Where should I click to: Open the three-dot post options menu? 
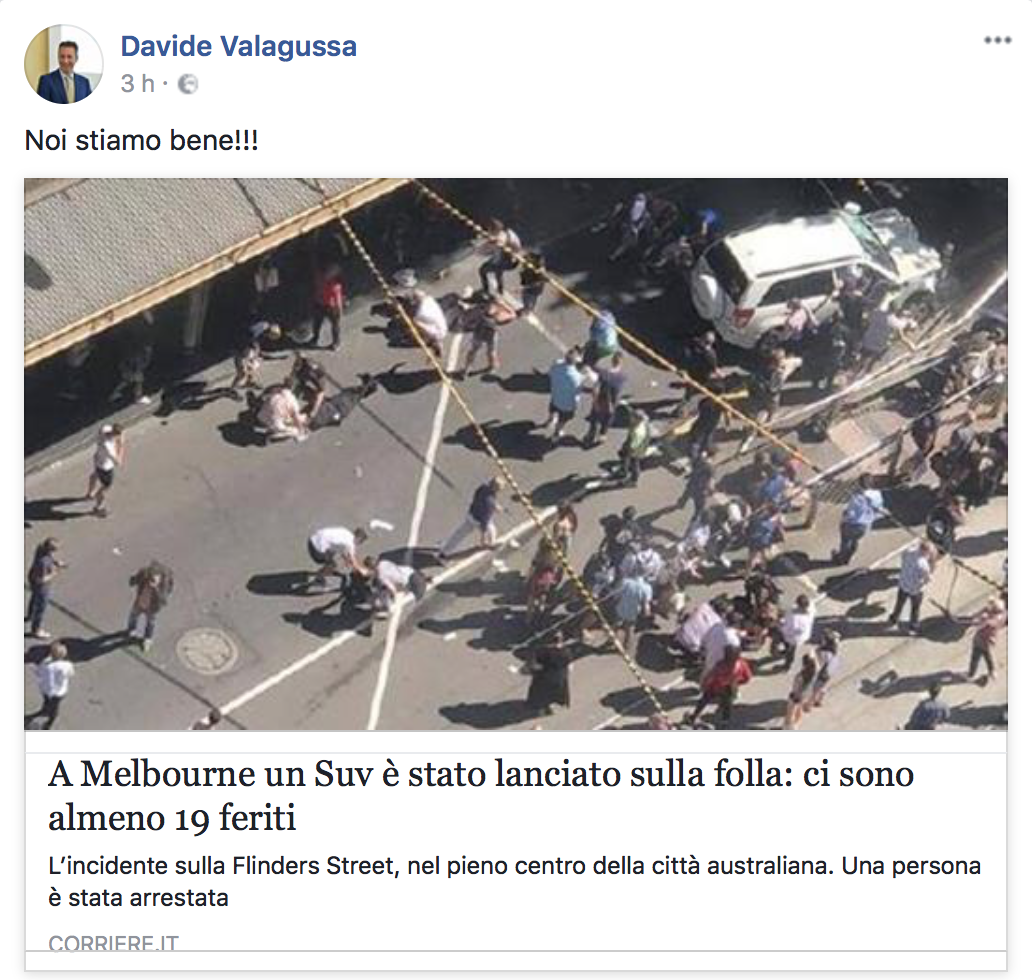tap(997, 41)
